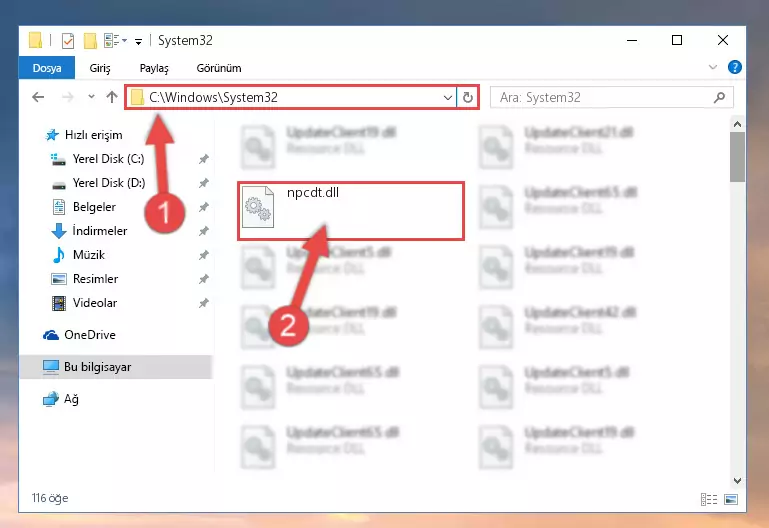Click the npcdt.dll gear file icon
This screenshot has height=528, width=769.
tap(258, 207)
